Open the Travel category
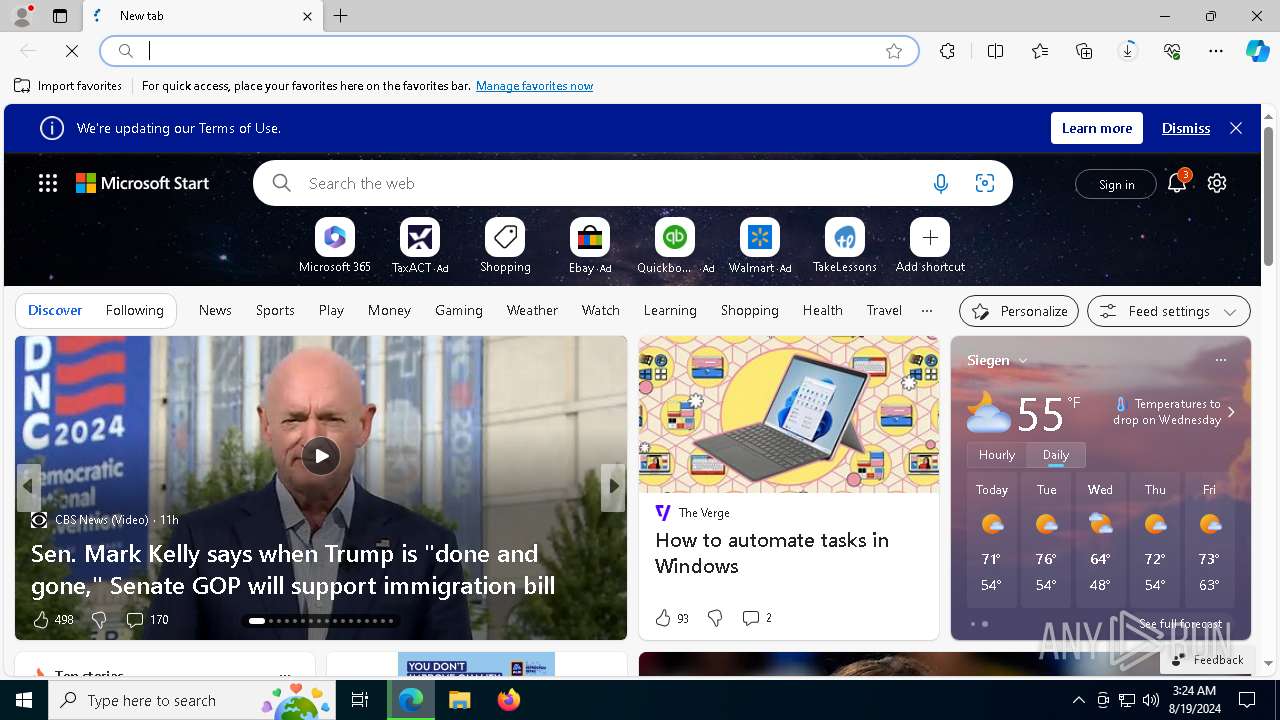 (x=884, y=310)
